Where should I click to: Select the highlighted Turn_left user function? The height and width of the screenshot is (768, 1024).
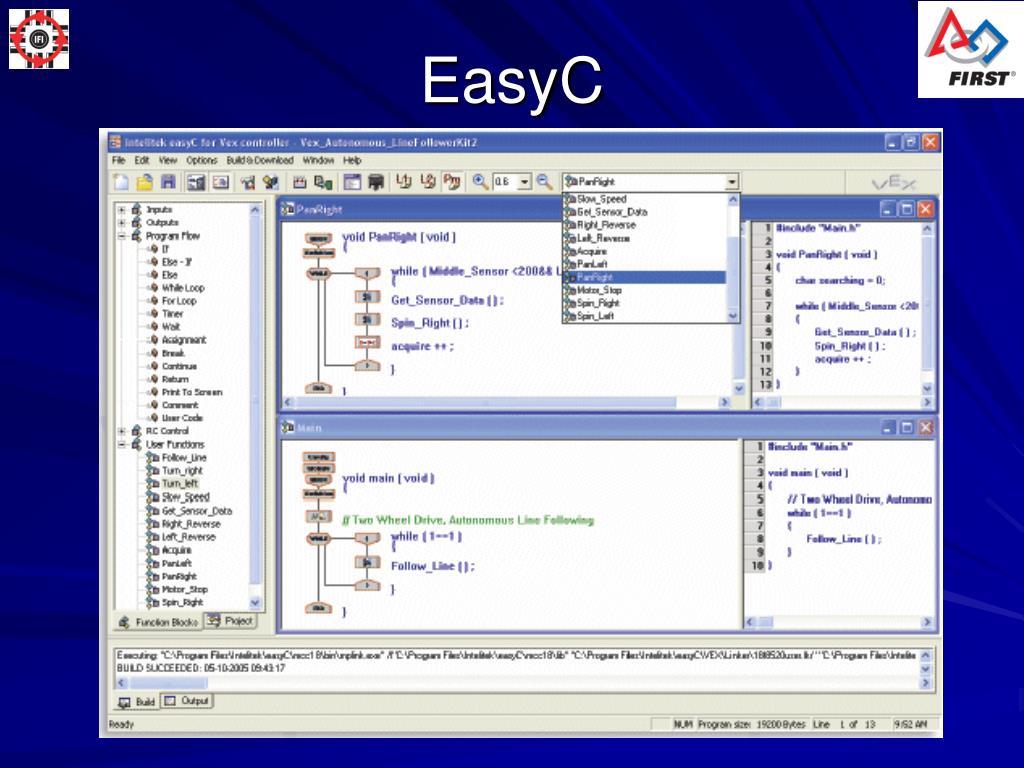point(180,484)
